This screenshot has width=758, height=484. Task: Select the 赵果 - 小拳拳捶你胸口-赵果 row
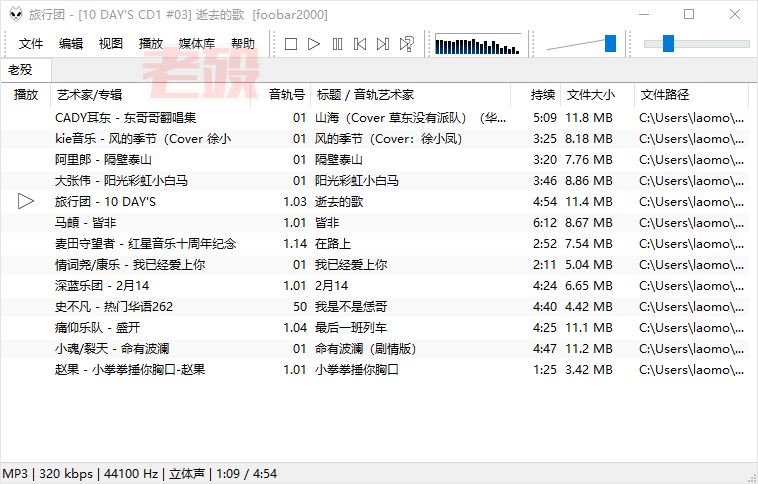pos(375,370)
